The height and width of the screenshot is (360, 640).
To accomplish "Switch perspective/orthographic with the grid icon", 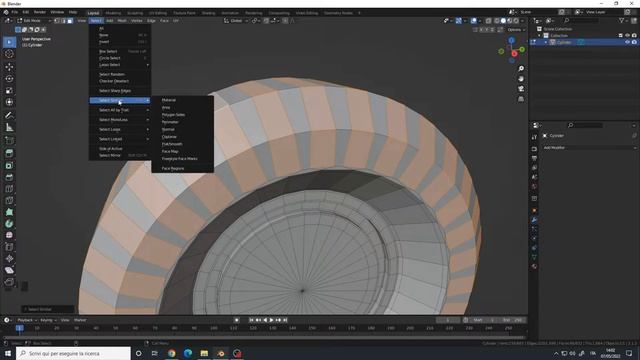I will tap(521, 99).
